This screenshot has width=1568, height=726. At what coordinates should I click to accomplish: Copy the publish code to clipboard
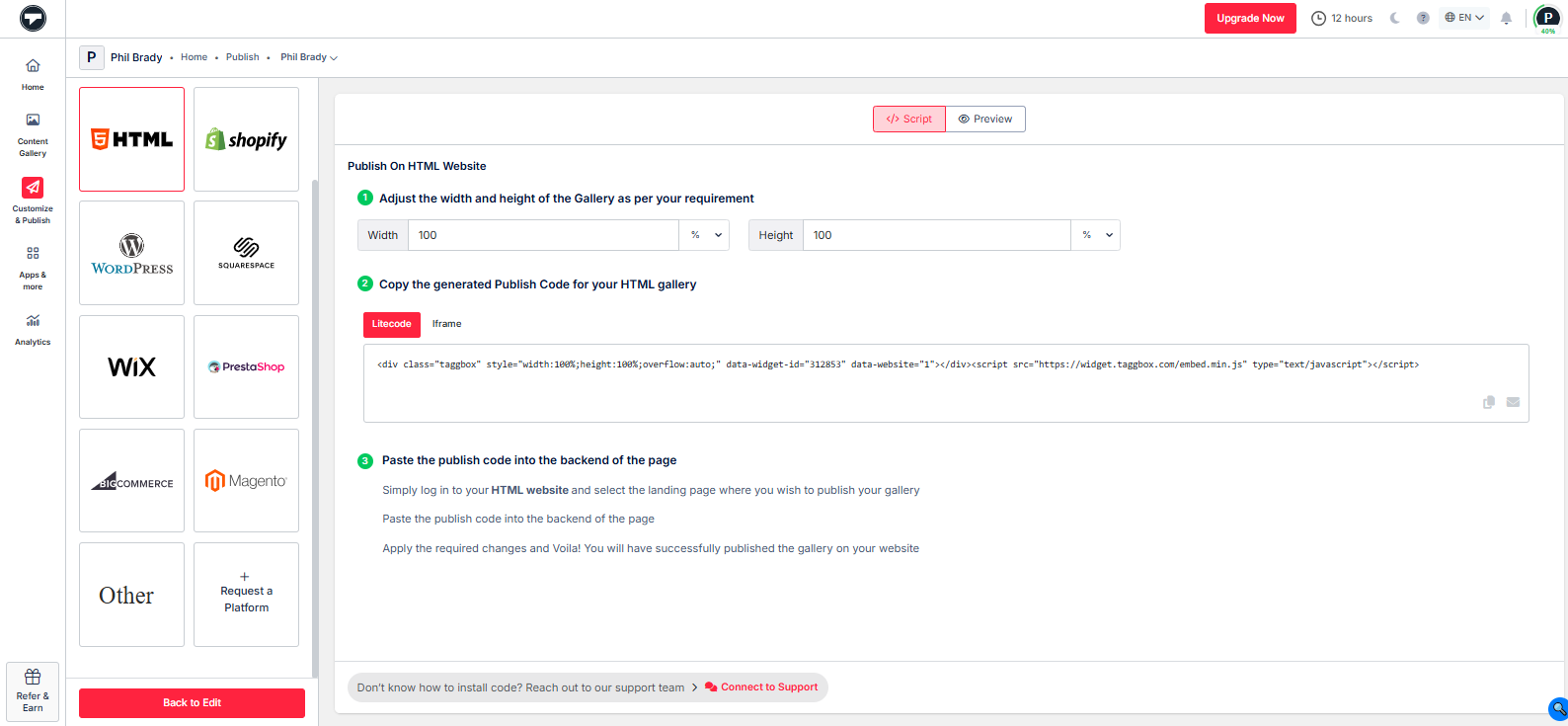tap(1489, 402)
